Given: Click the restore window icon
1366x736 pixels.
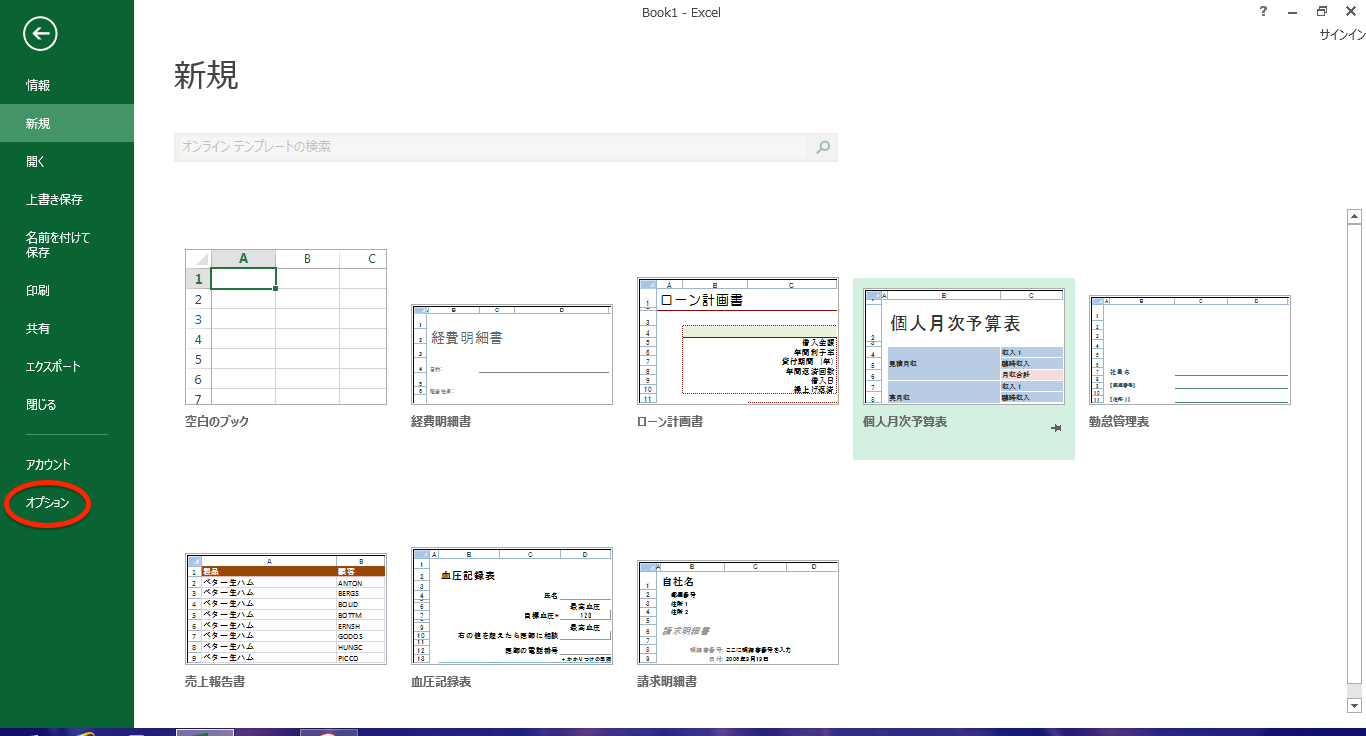Looking at the screenshot, I should click(x=1321, y=12).
